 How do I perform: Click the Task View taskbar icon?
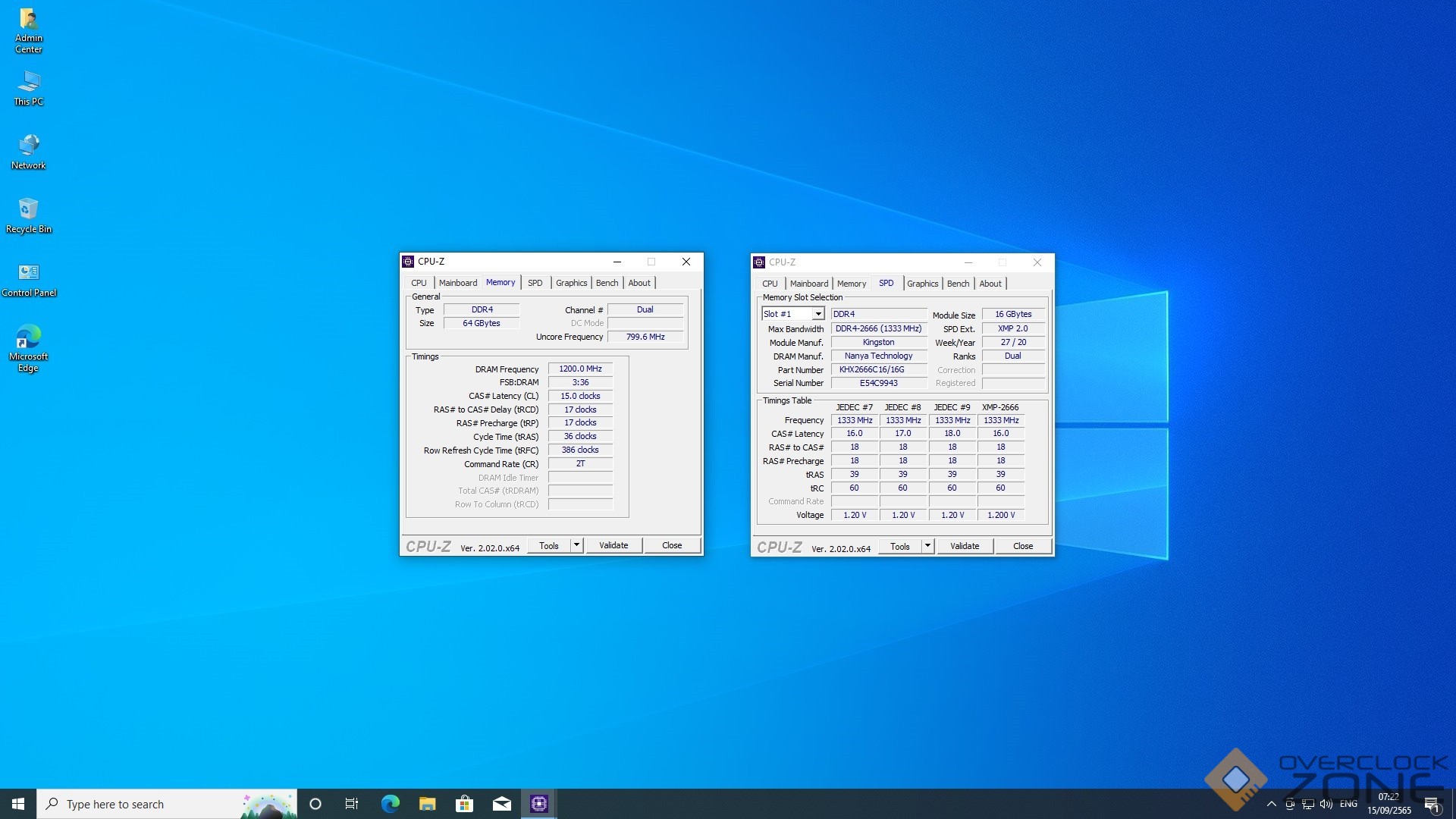(x=352, y=804)
